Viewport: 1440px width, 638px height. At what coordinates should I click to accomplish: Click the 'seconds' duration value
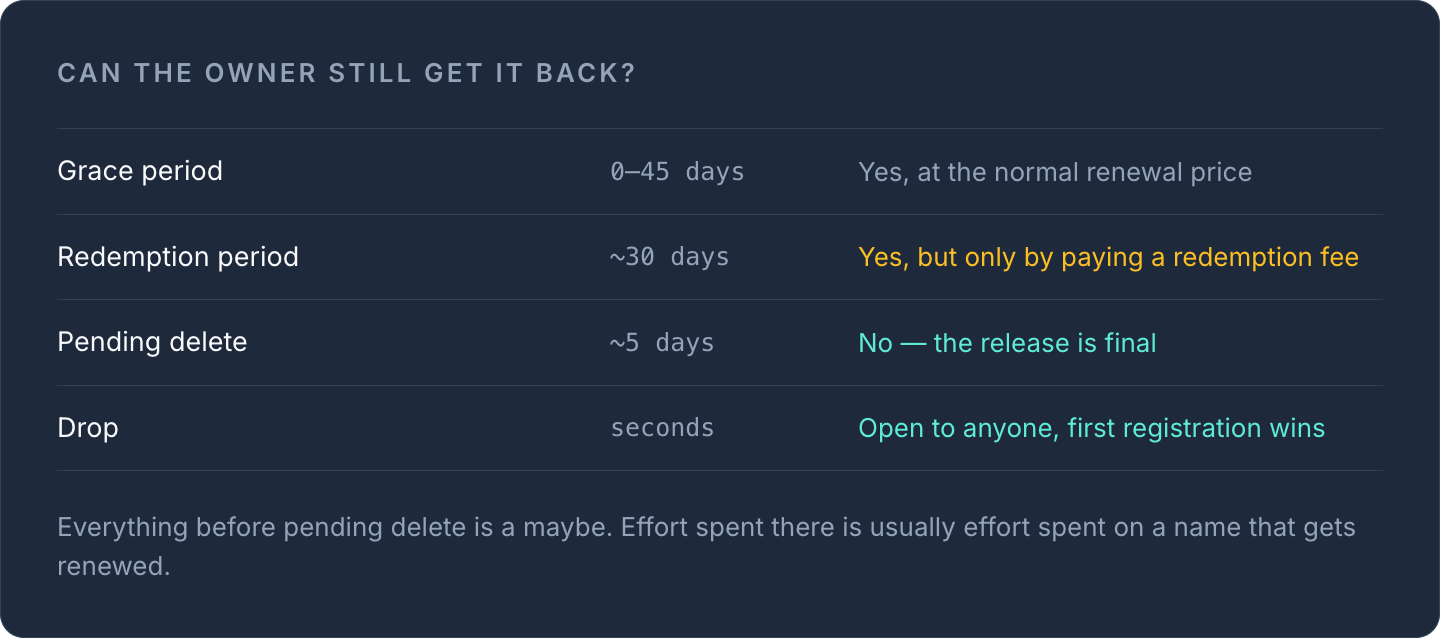[x=662, y=428]
